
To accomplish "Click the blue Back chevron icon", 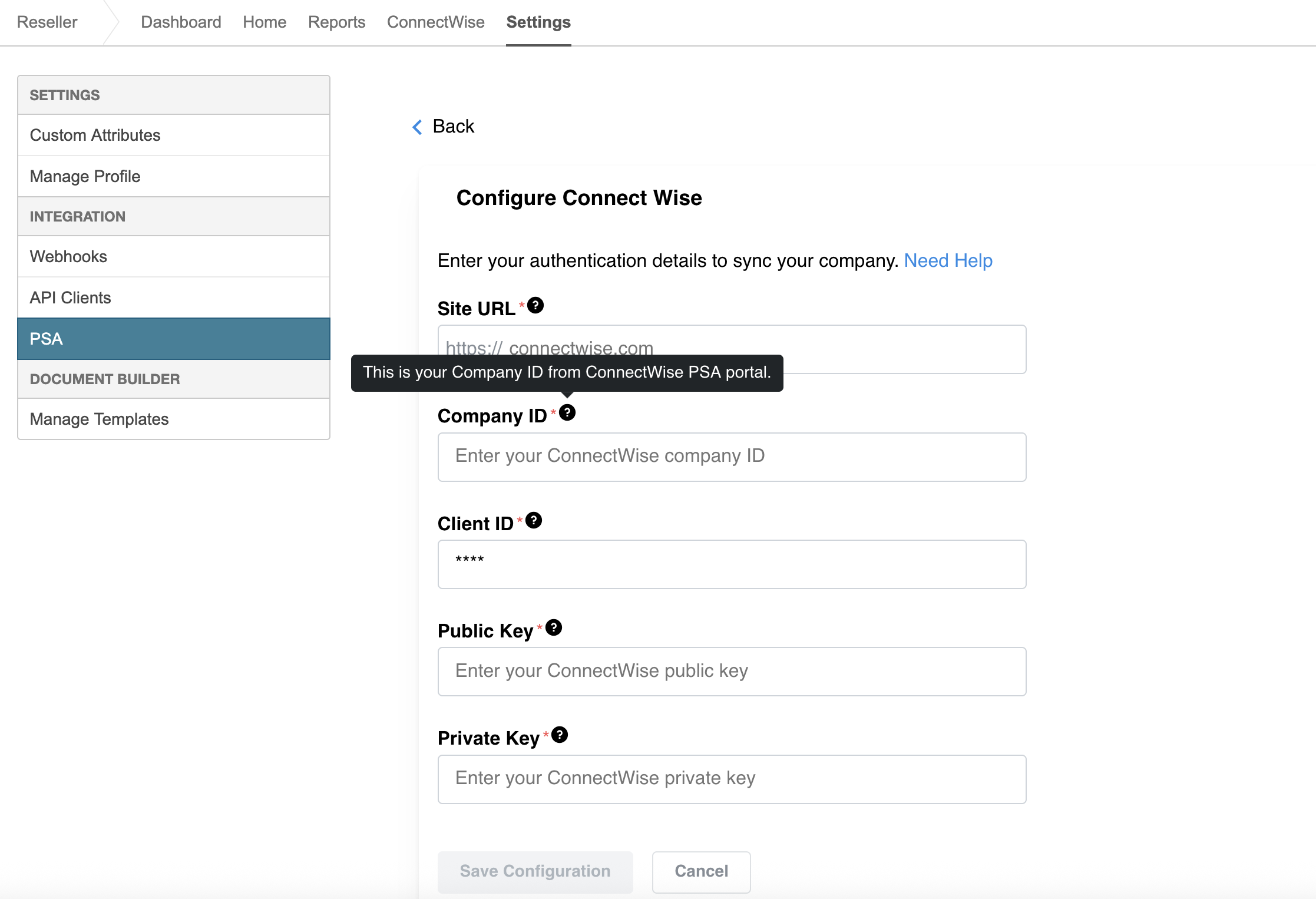I will coord(417,127).
